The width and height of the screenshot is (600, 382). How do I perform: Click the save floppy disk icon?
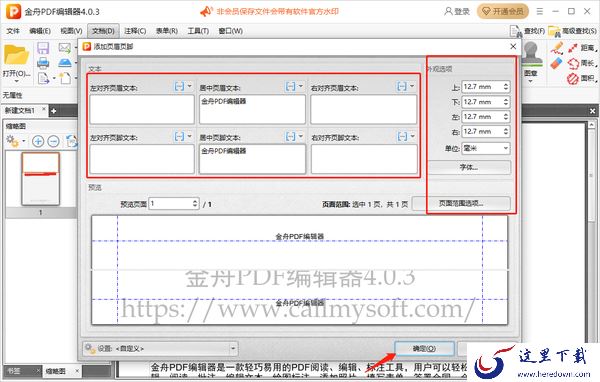43,48
